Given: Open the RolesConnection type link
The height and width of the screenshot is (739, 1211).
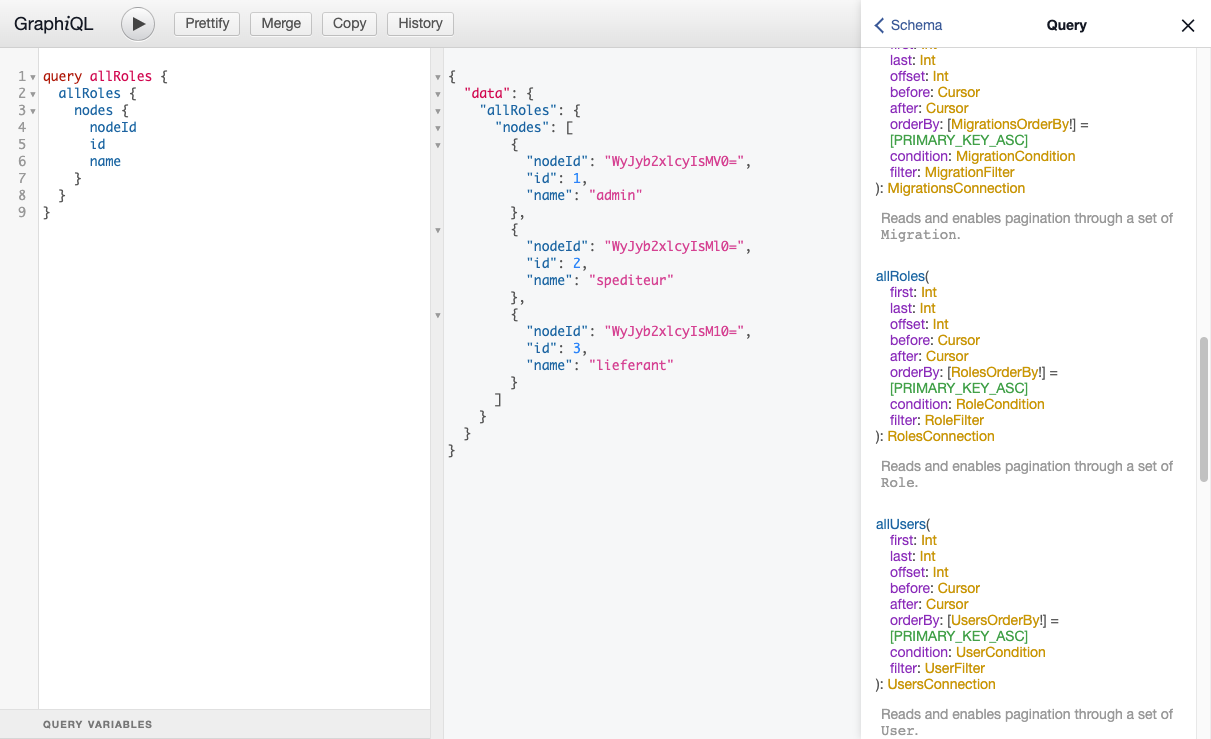Looking at the screenshot, I should pos(940,436).
